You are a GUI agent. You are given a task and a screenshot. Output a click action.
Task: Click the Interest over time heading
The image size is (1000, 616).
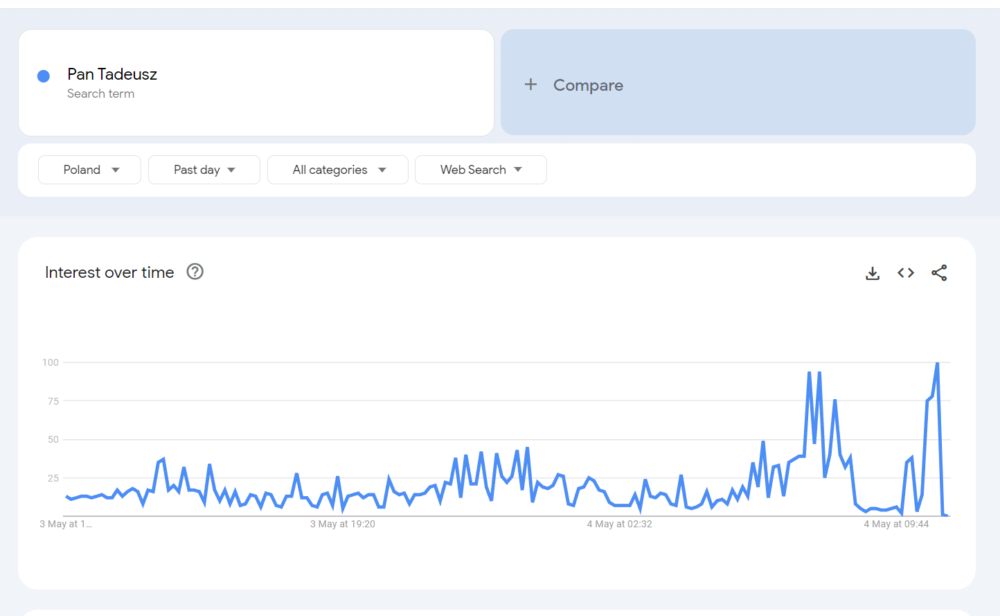109,272
